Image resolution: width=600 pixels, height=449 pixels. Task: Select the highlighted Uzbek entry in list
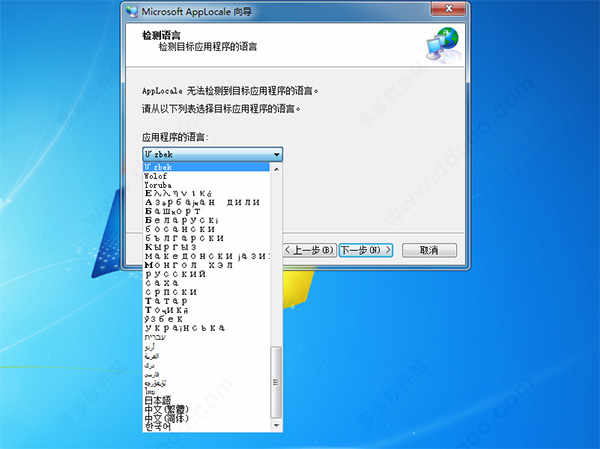coord(207,167)
